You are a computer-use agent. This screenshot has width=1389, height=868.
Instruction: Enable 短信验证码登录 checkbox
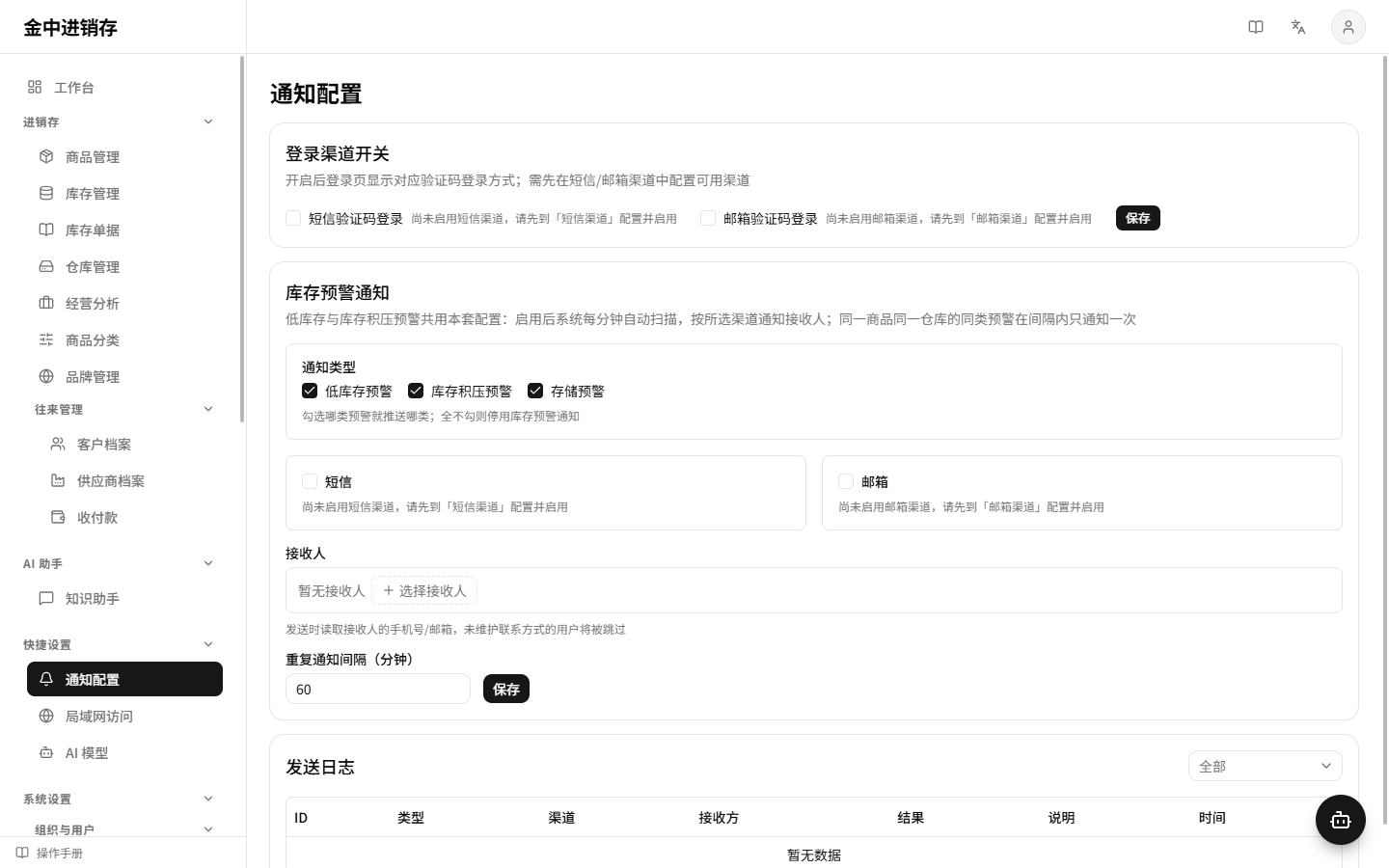(293, 218)
